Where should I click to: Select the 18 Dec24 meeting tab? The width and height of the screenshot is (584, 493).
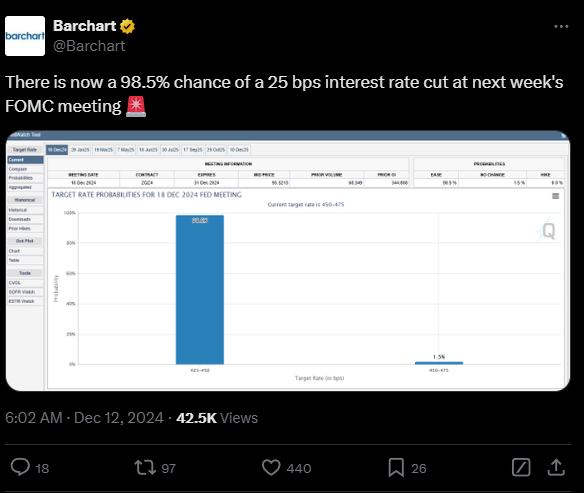[x=57, y=150]
